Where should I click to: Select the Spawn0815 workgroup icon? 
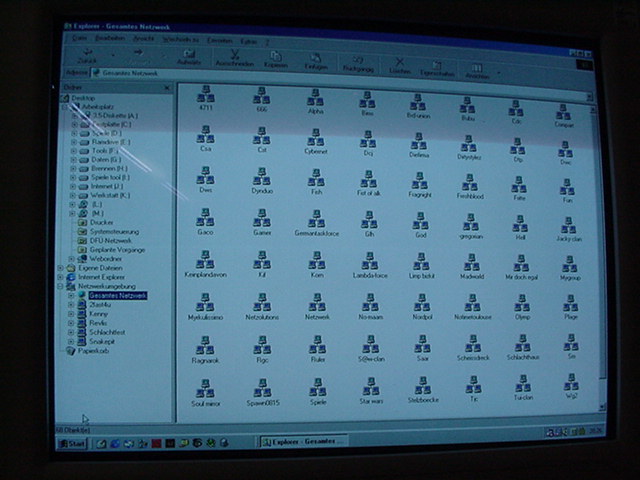point(263,392)
